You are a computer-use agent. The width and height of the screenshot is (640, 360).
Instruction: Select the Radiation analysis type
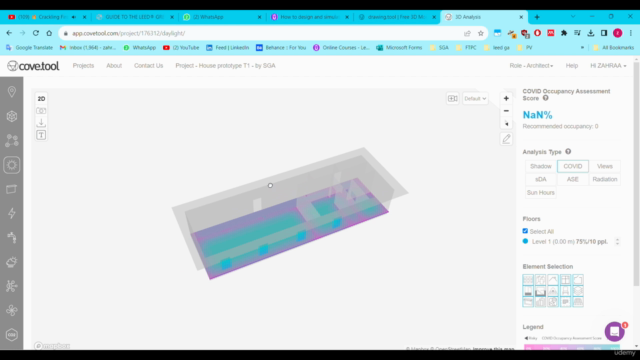click(604, 179)
